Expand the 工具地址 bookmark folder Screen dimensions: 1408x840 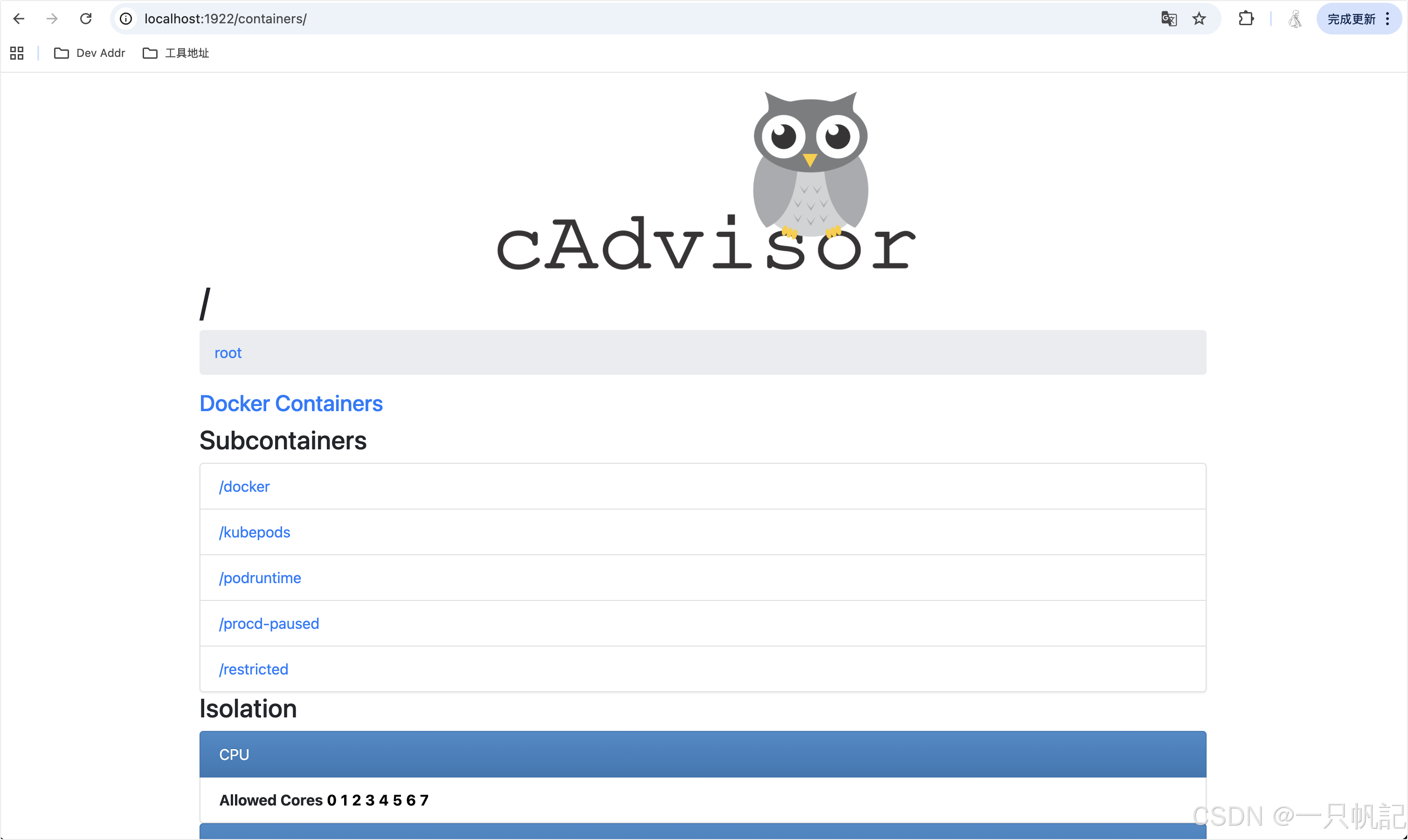coord(176,53)
